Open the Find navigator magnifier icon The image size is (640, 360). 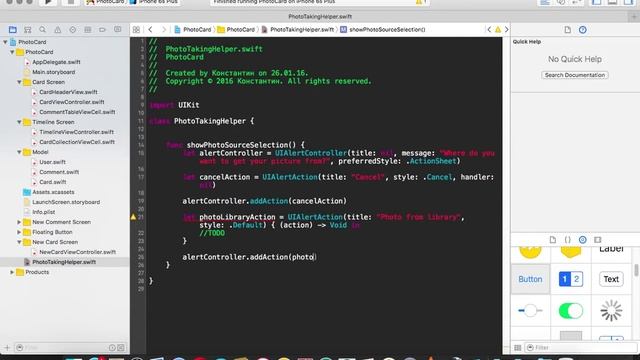[x=42, y=30]
